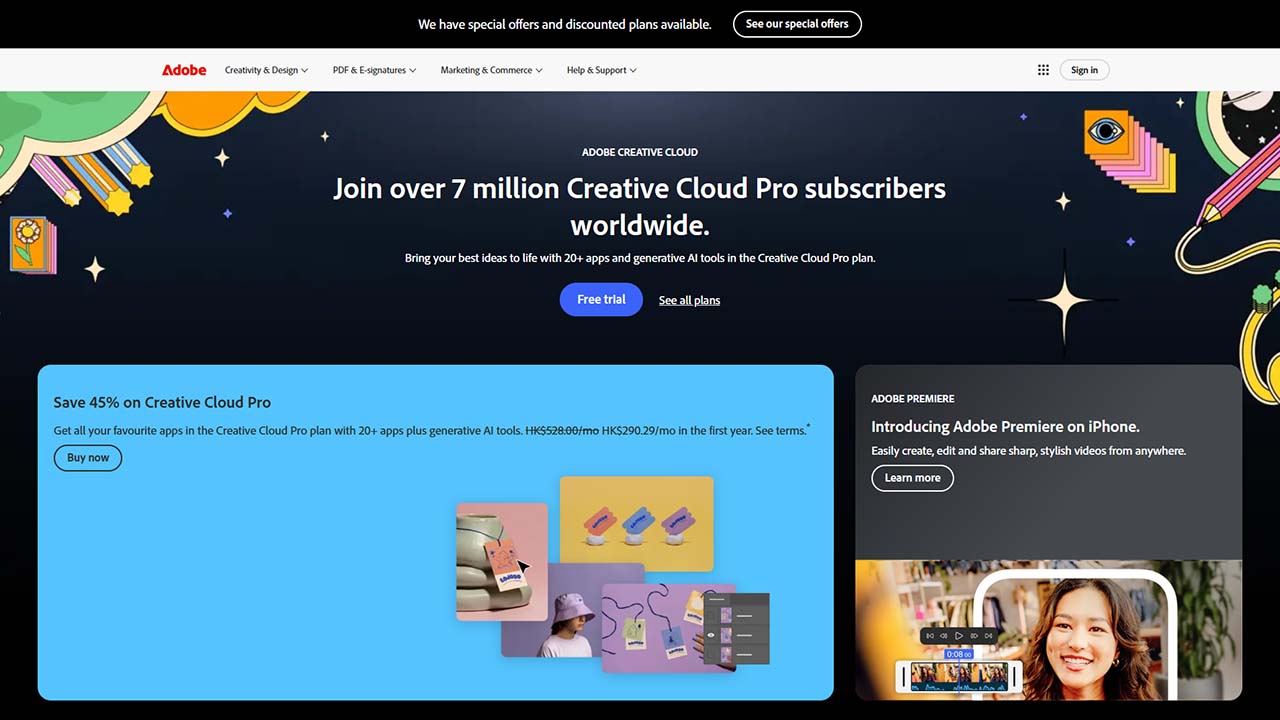Click the skip-forward icon in Premiere video controls

click(x=988, y=636)
